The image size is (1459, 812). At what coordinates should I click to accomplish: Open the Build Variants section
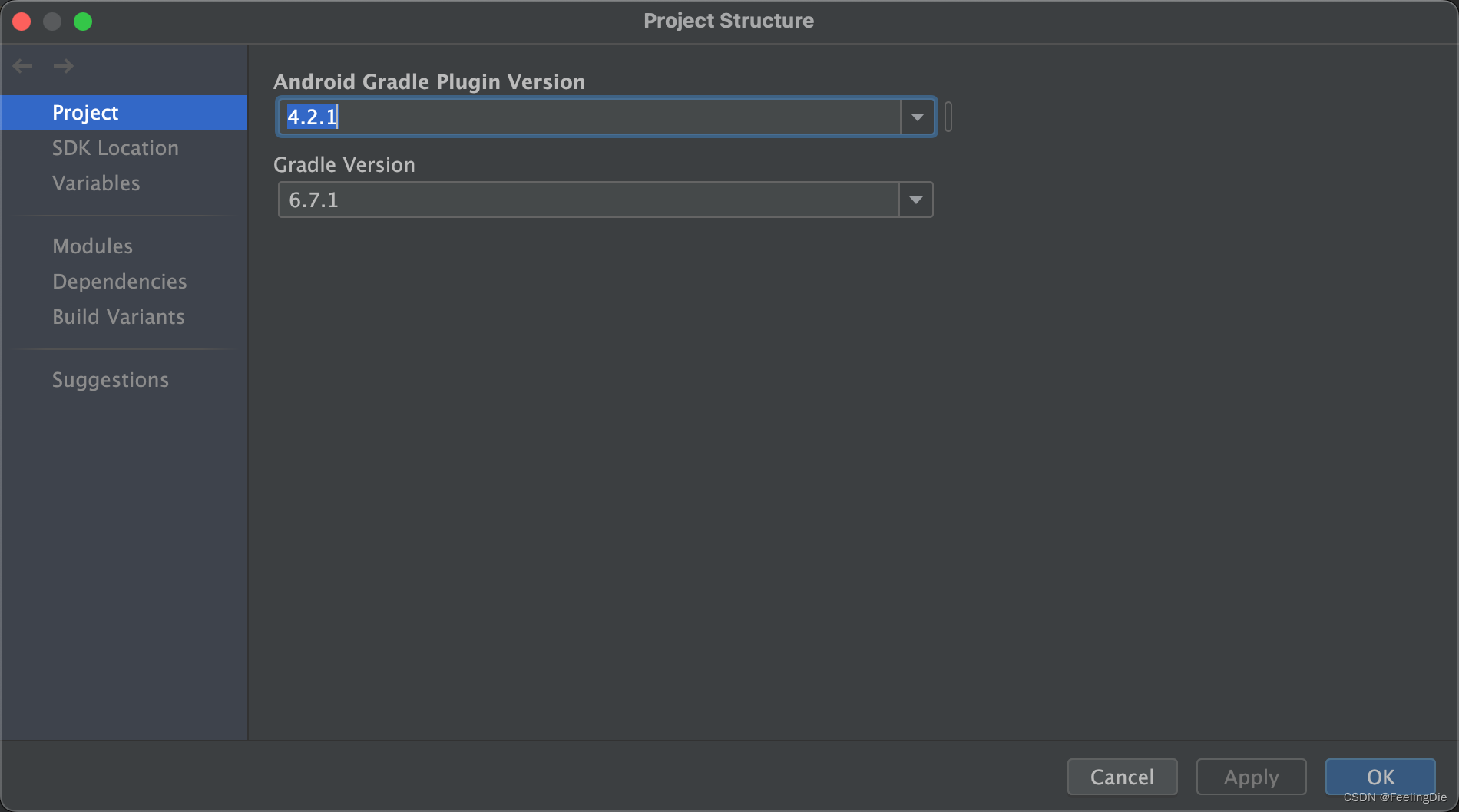pyautogui.click(x=118, y=316)
